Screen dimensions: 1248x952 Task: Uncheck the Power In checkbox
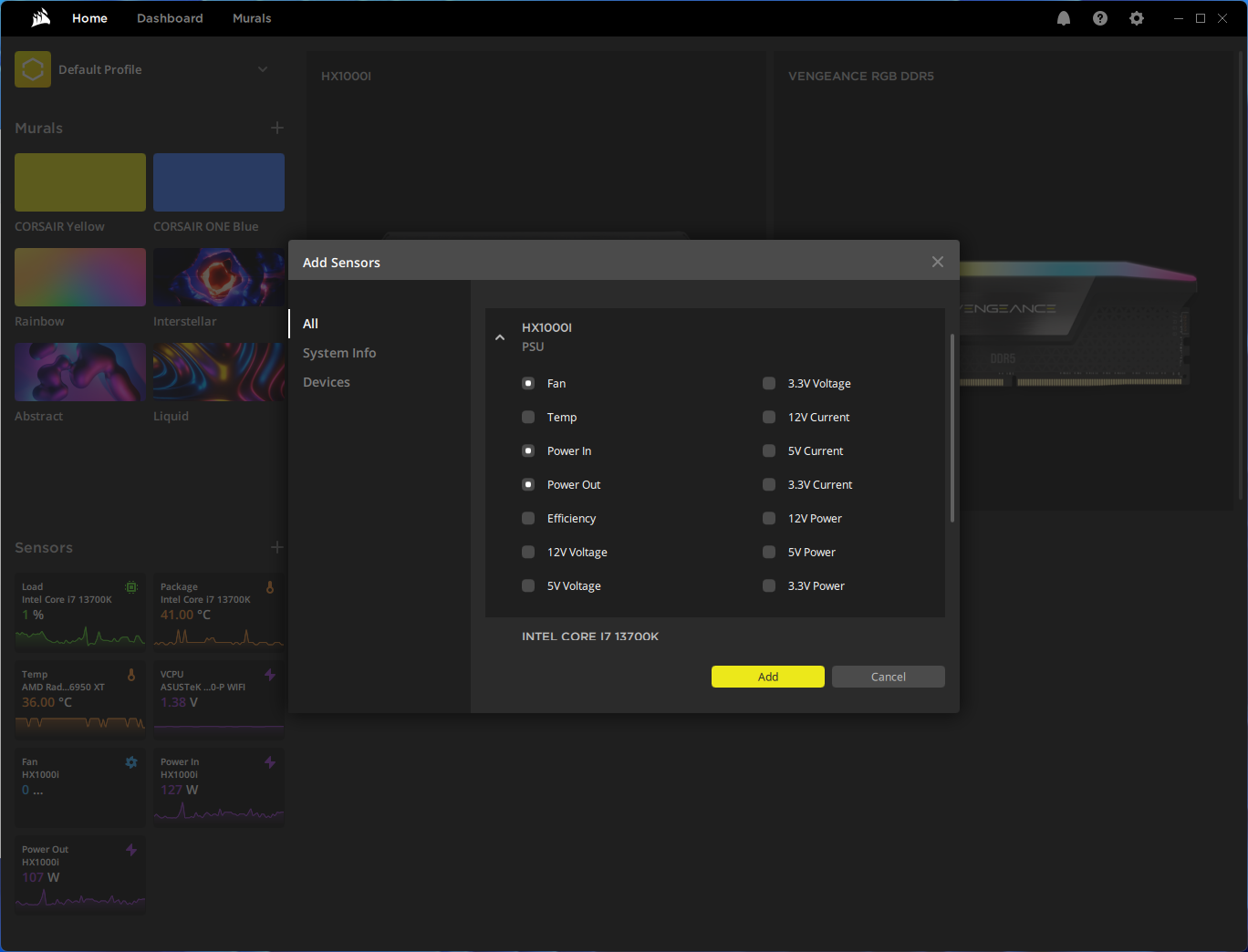528,450
